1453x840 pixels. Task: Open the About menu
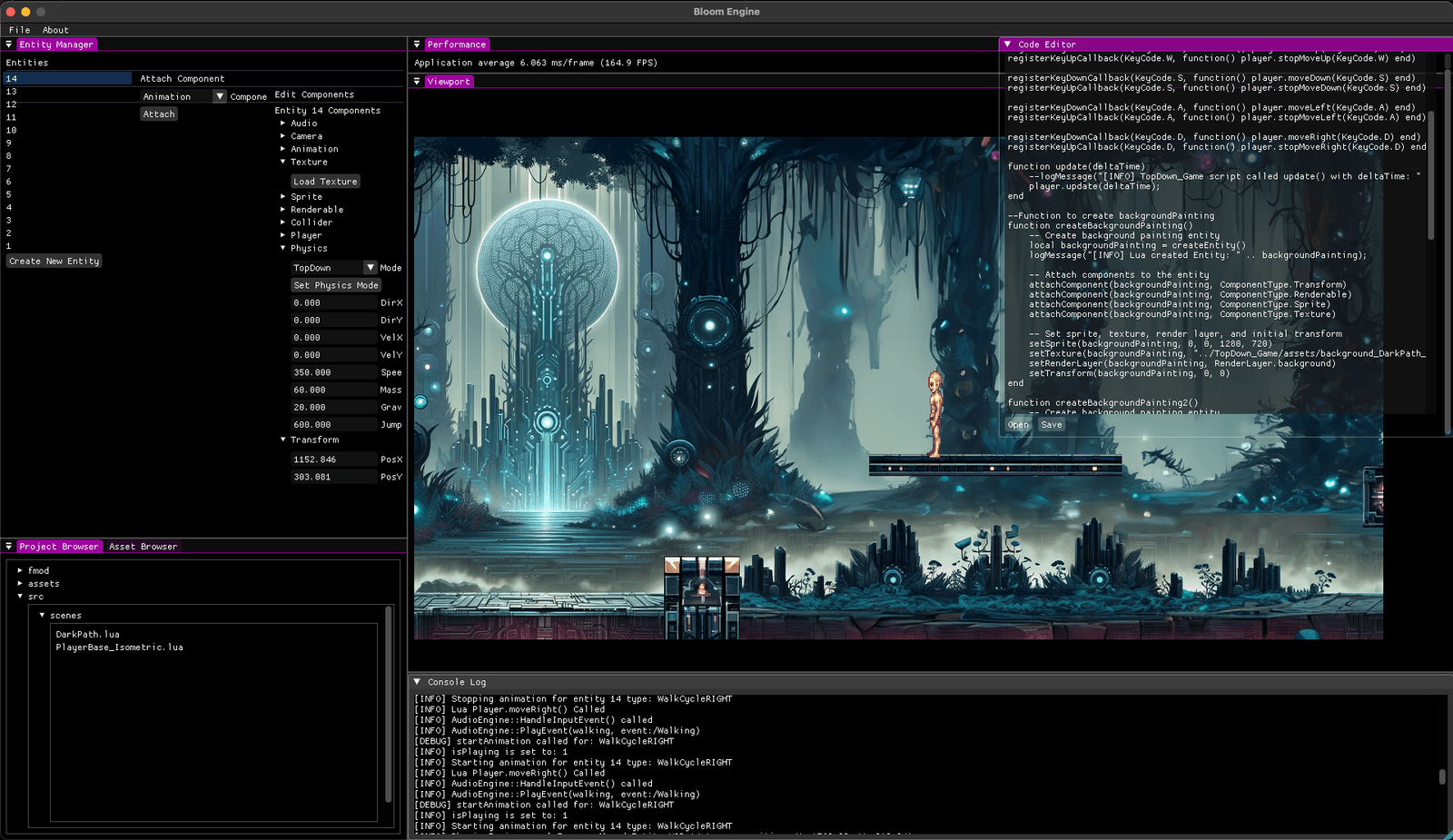pyautogui.click(x=55, y=30)
